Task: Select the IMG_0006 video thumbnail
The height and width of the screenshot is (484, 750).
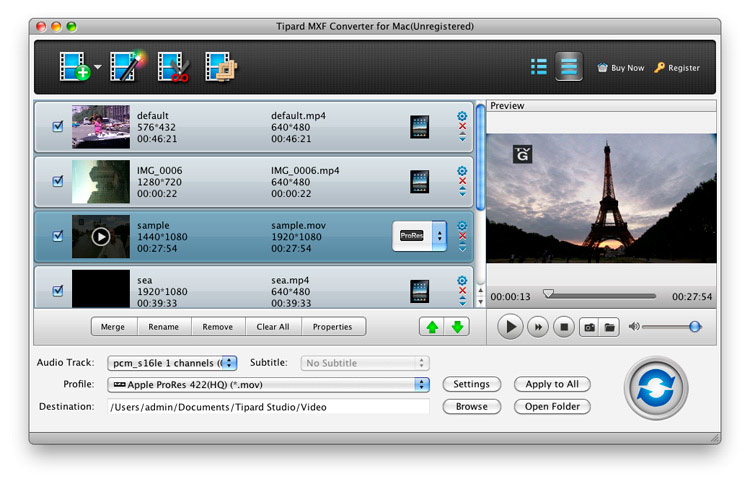Action: coord(101,182)
